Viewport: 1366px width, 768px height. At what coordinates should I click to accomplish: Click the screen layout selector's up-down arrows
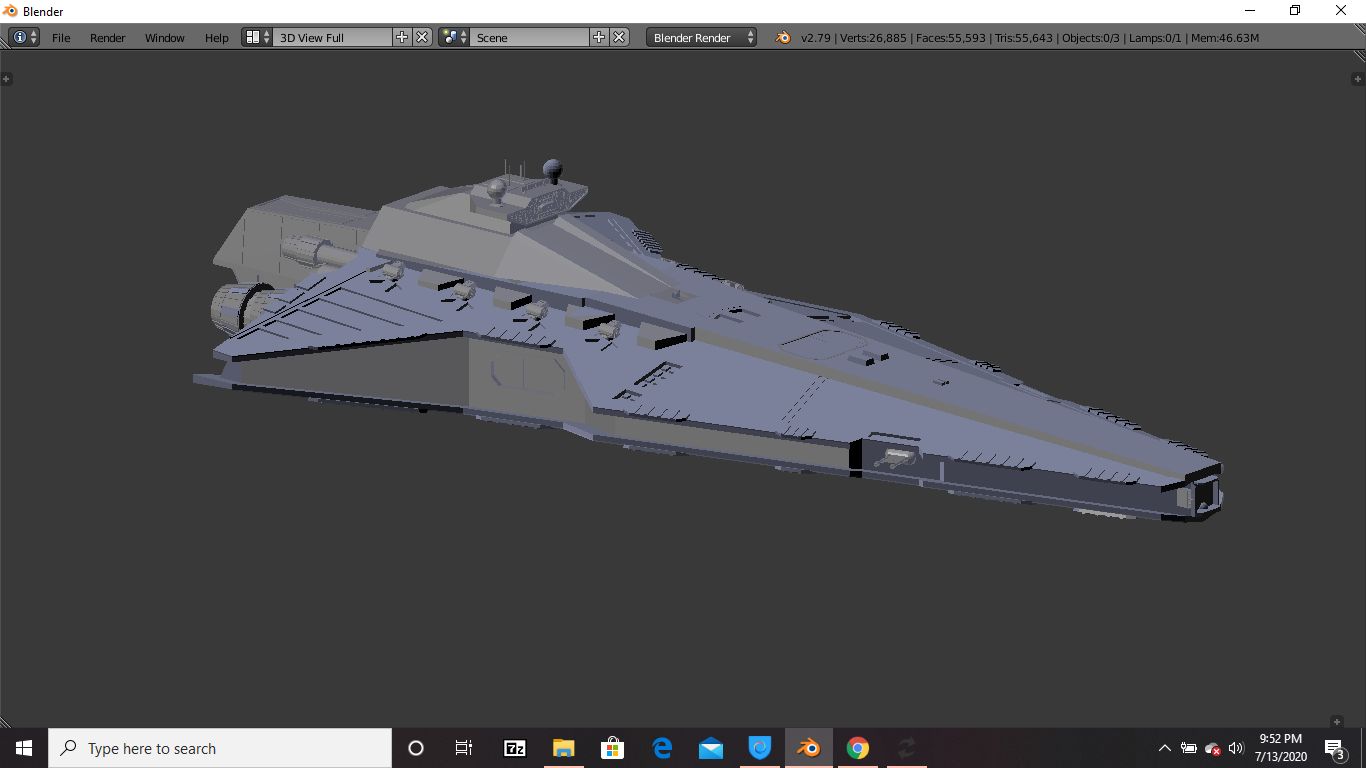tap(264, 37)
